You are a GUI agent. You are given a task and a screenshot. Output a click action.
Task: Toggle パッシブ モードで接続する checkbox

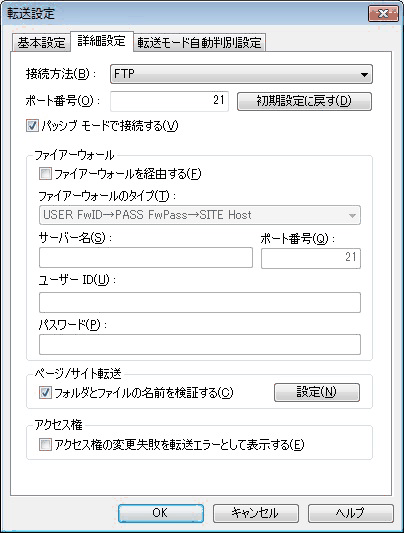[x=32, y=126]
